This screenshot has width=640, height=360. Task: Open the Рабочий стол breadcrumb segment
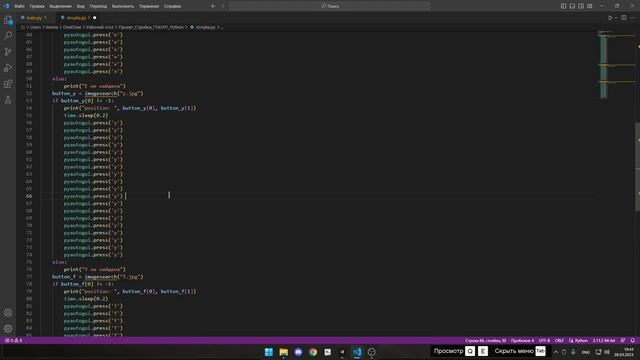coord(100,27)
